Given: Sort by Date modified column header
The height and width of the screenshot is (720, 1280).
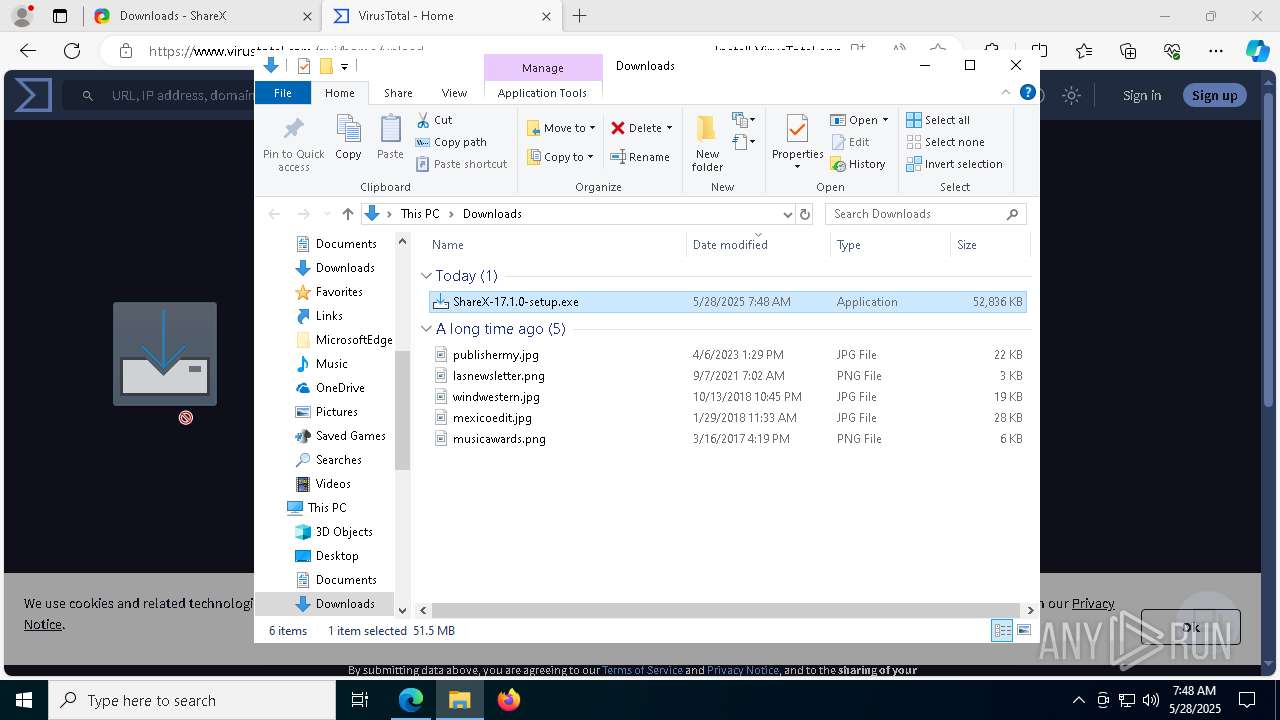Looking at the screenshot, I should 759,245.
